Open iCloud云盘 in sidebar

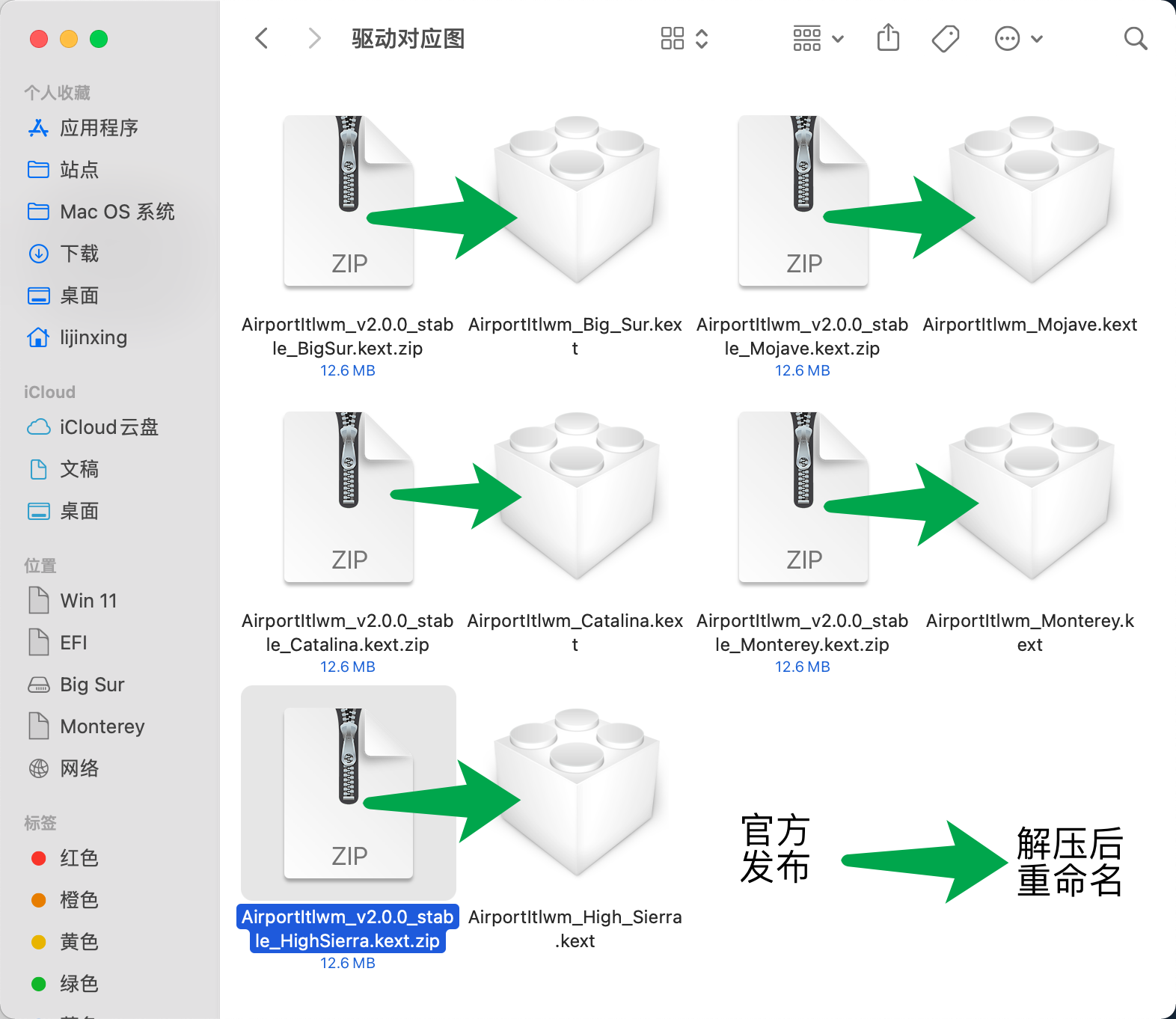pyautogui.click(x=110, y=427)
